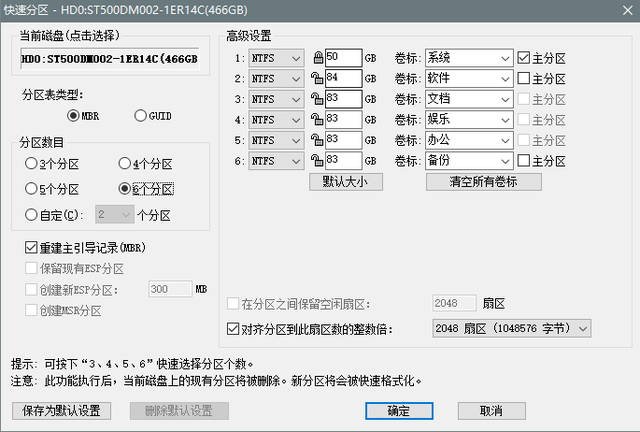
Task: Open file system dropdown for partition 2
Action: pyautogui.click(x=276, y=78)
